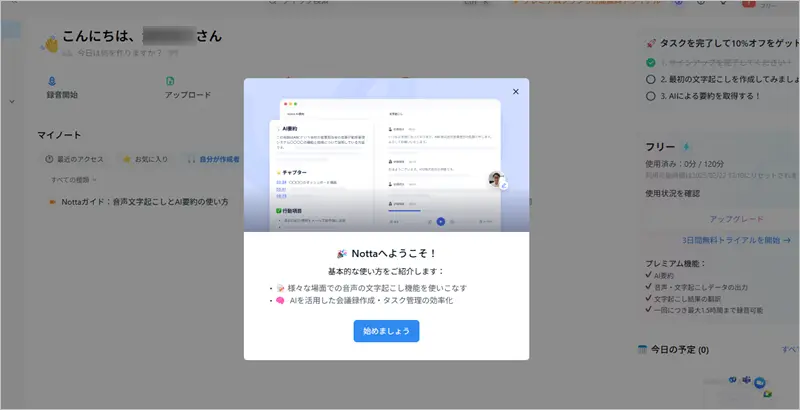This screenshot has height=410, width=800.
Task: Click the microphone icon above 録音開始
Action: click(52, 81)
